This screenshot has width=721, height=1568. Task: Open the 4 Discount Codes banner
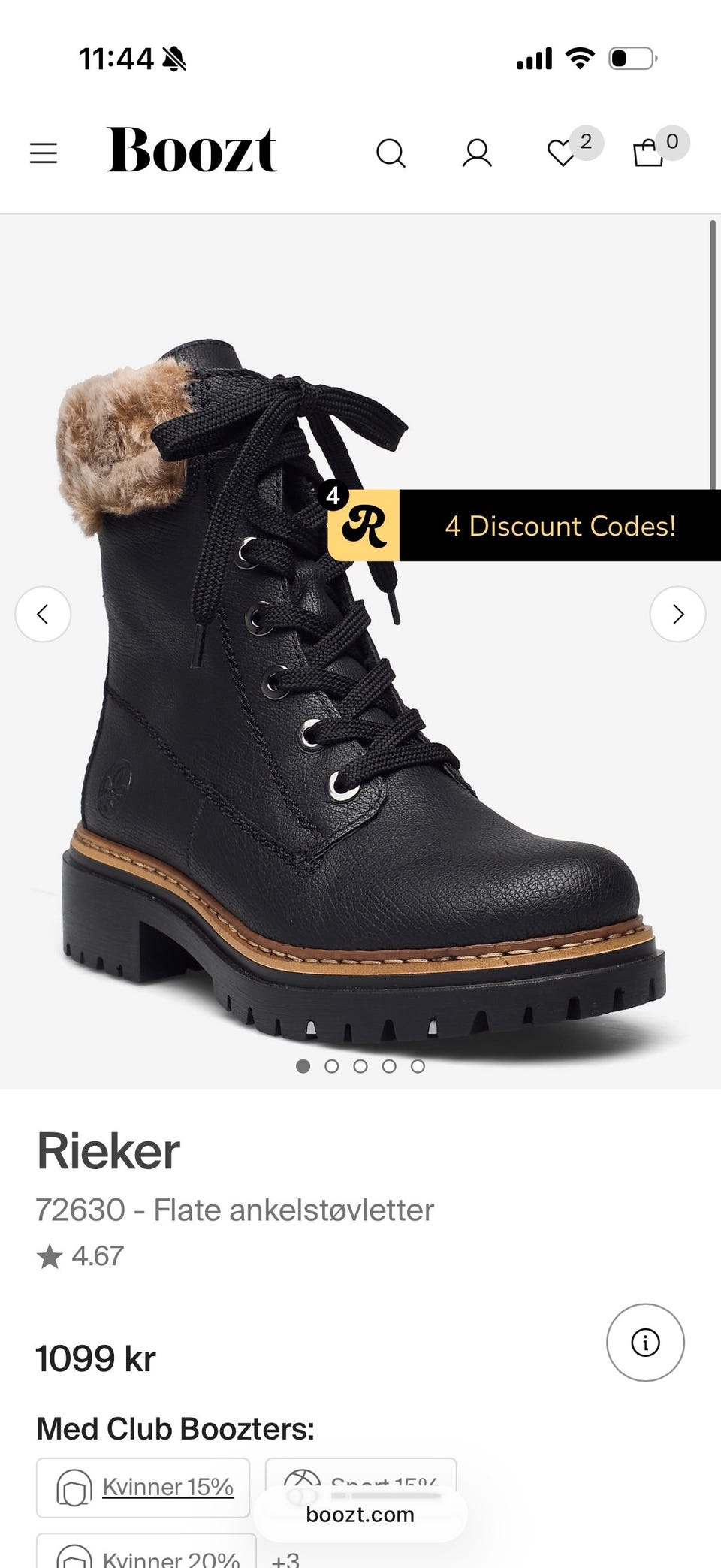pos(560,525)
